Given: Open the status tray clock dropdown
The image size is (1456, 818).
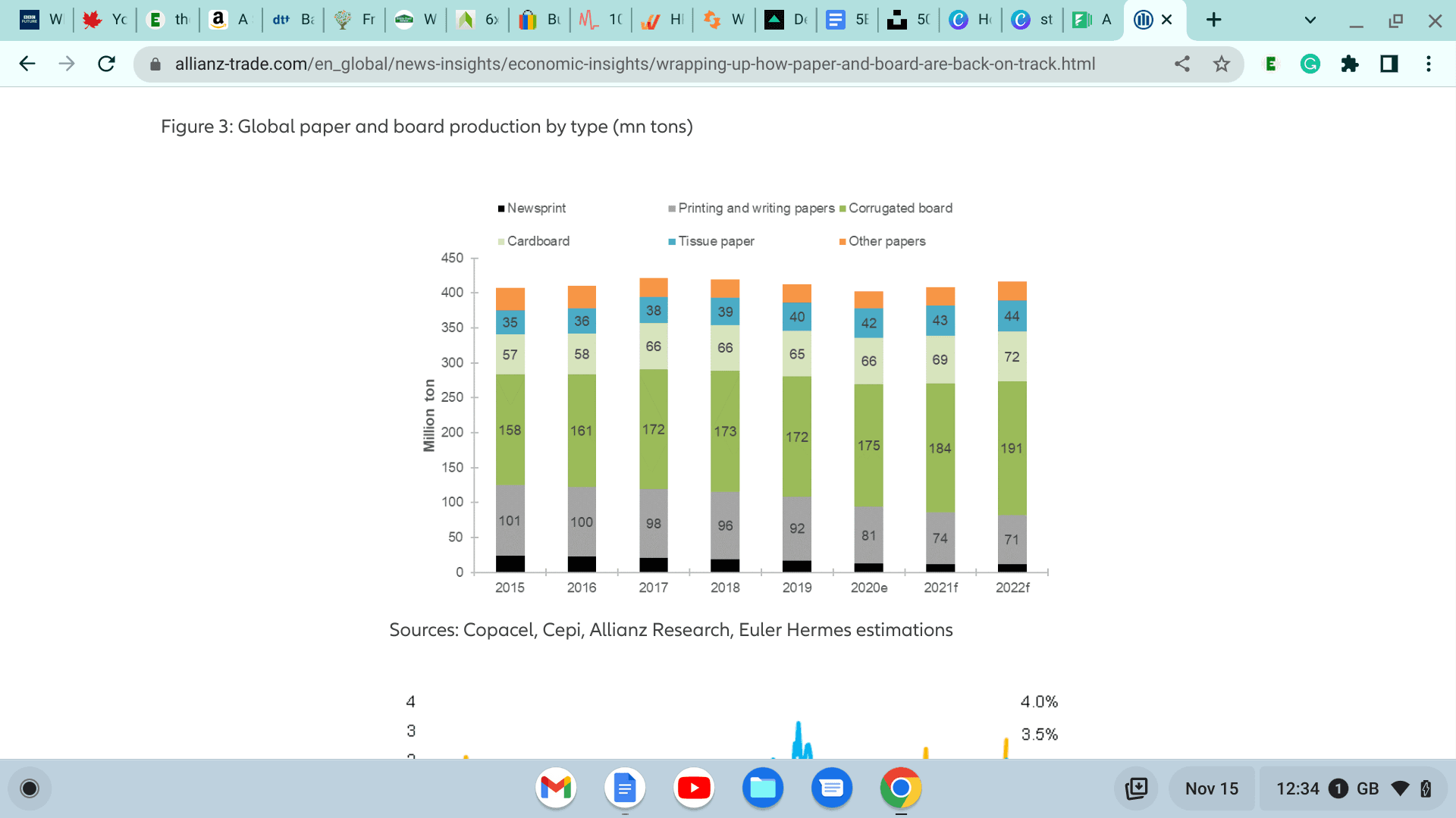Looking at the screenshot, I should point(1299,788).
